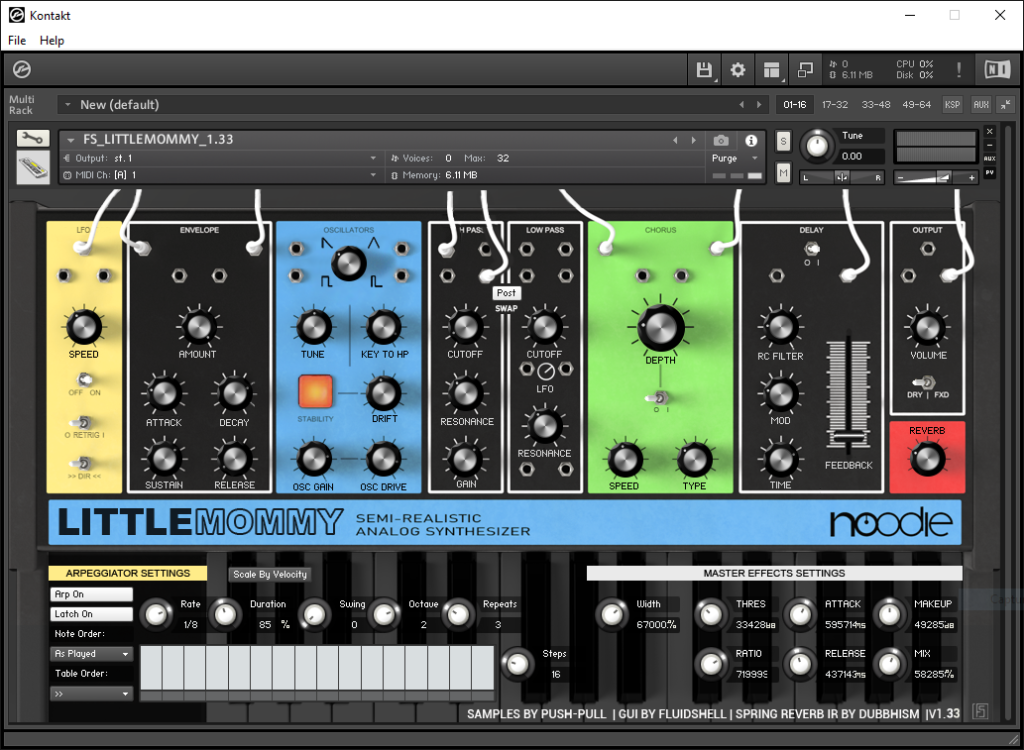Open the Note Order As Played dropdown
This screenshot has width=1024, height=750.
(x=91, y=654)
